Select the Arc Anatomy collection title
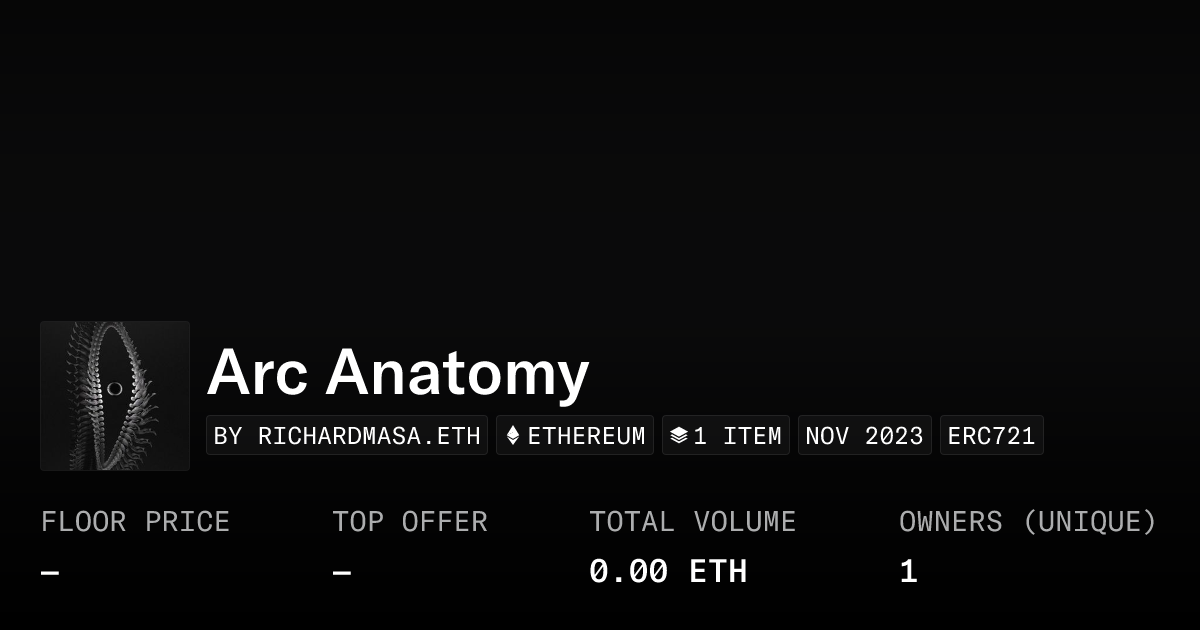The width and height of the screenshot is (1200, 630). (397, 372)
